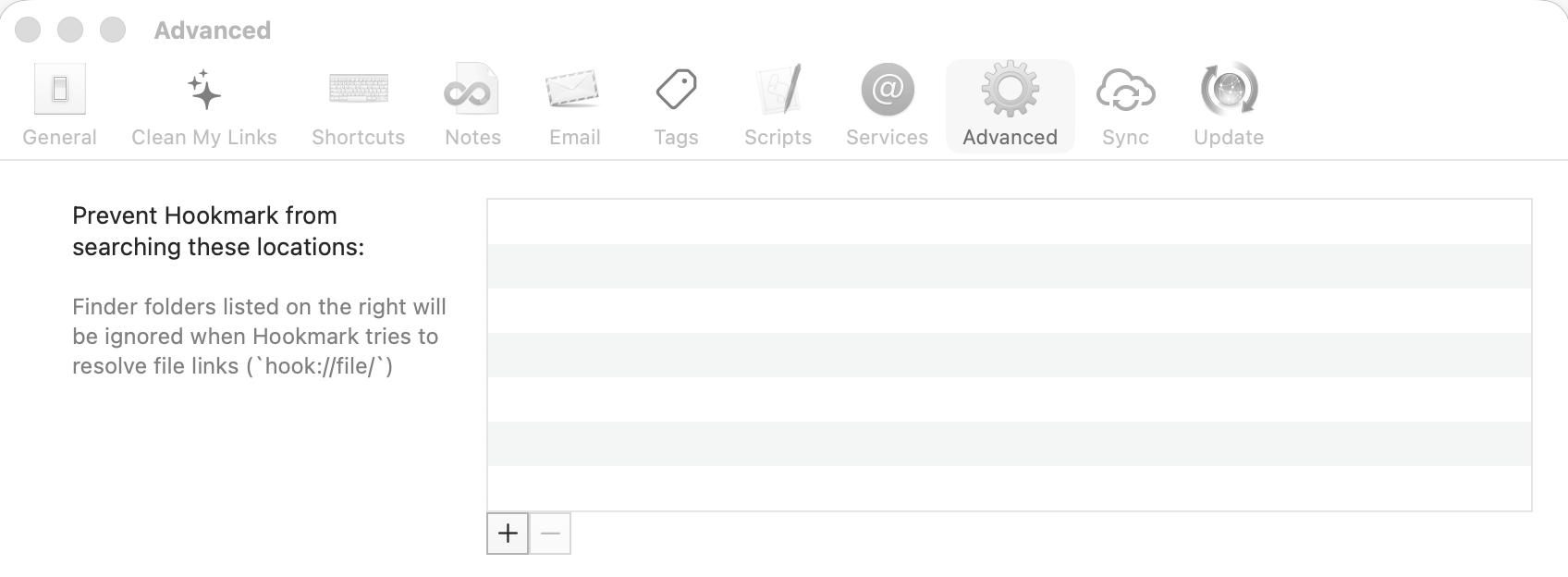1568x577 pixels.
Task: Open Clean My Links sparkles icon
Action: (204, 90)
